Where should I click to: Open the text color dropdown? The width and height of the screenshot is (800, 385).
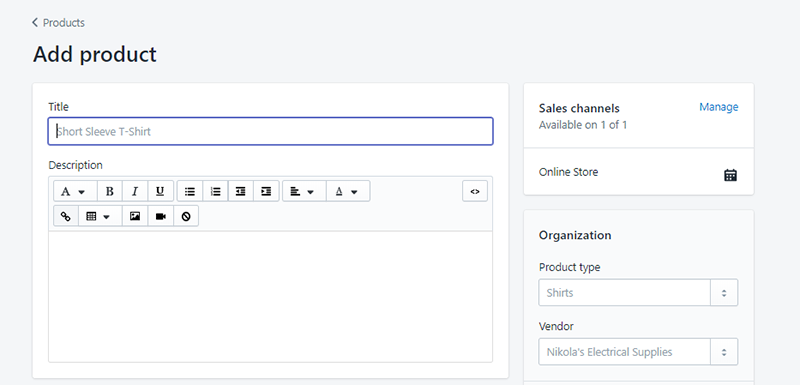click(348, 191)
